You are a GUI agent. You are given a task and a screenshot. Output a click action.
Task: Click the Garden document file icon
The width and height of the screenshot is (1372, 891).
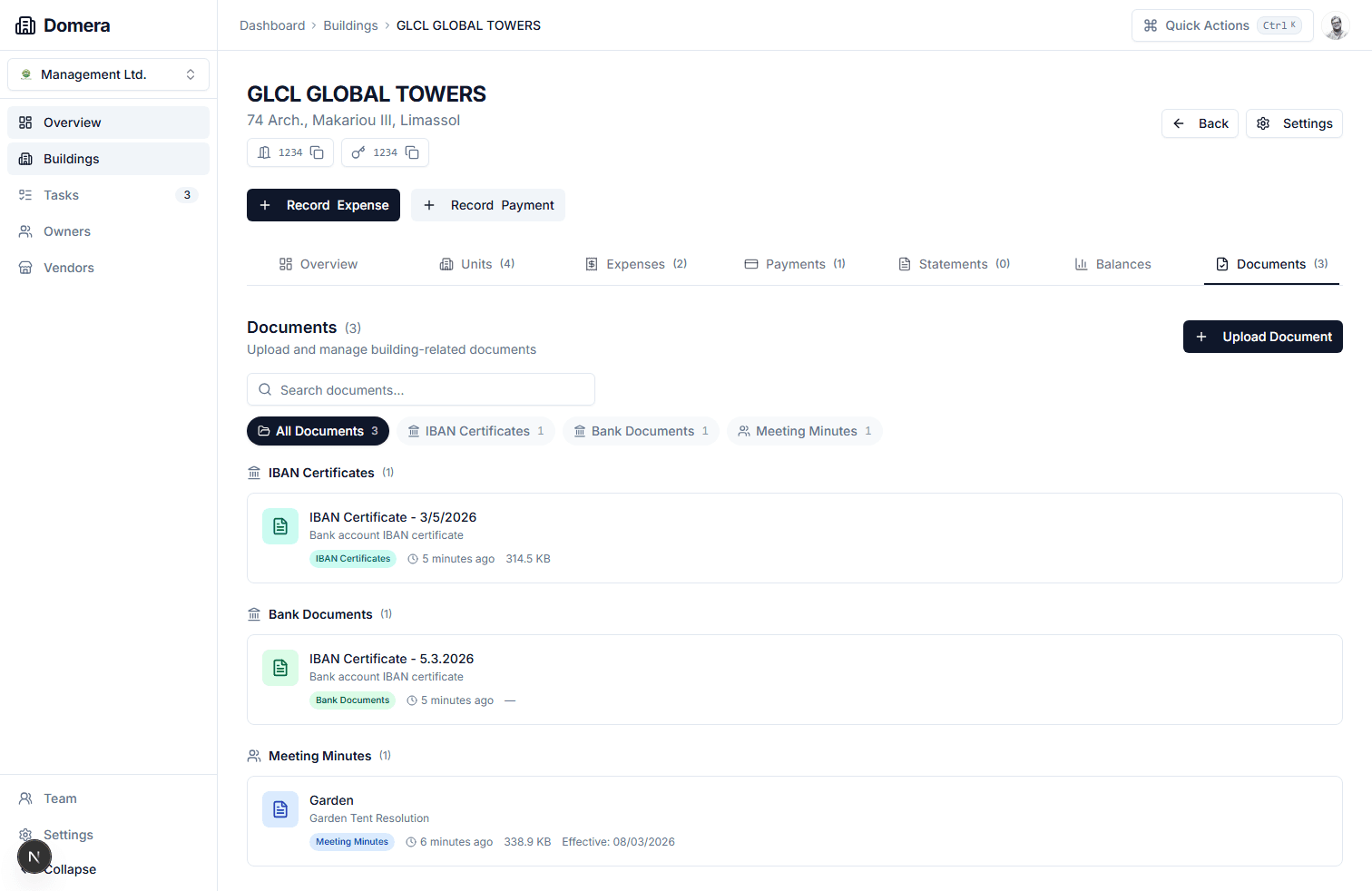click(x=280, y=809)
